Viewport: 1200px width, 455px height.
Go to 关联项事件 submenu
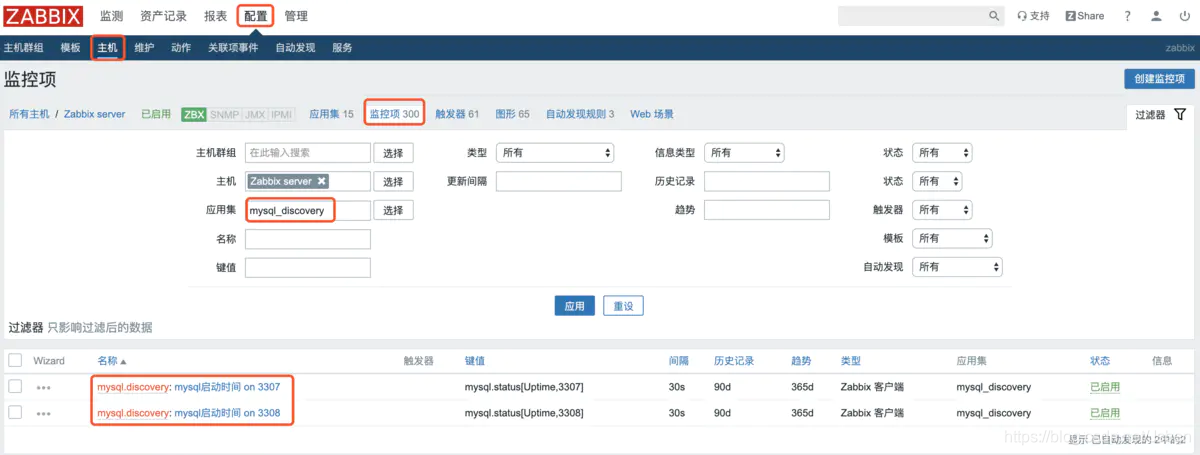coord(233,48)
